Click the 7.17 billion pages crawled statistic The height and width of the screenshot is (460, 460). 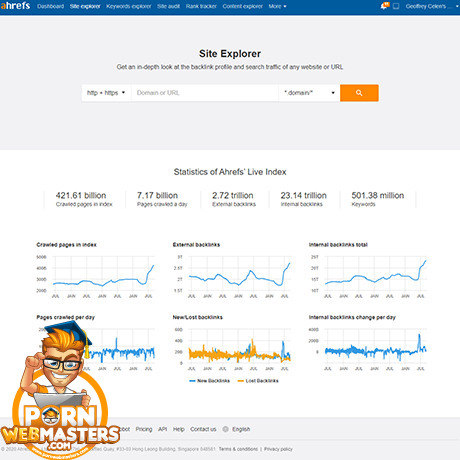point(162,199)
